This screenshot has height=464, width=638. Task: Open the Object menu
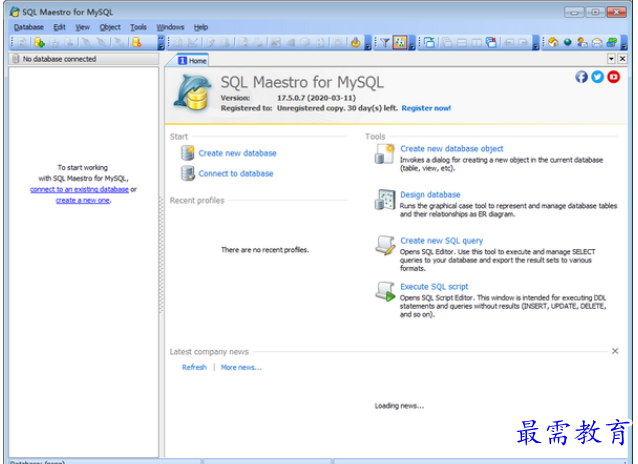point(110,27)
